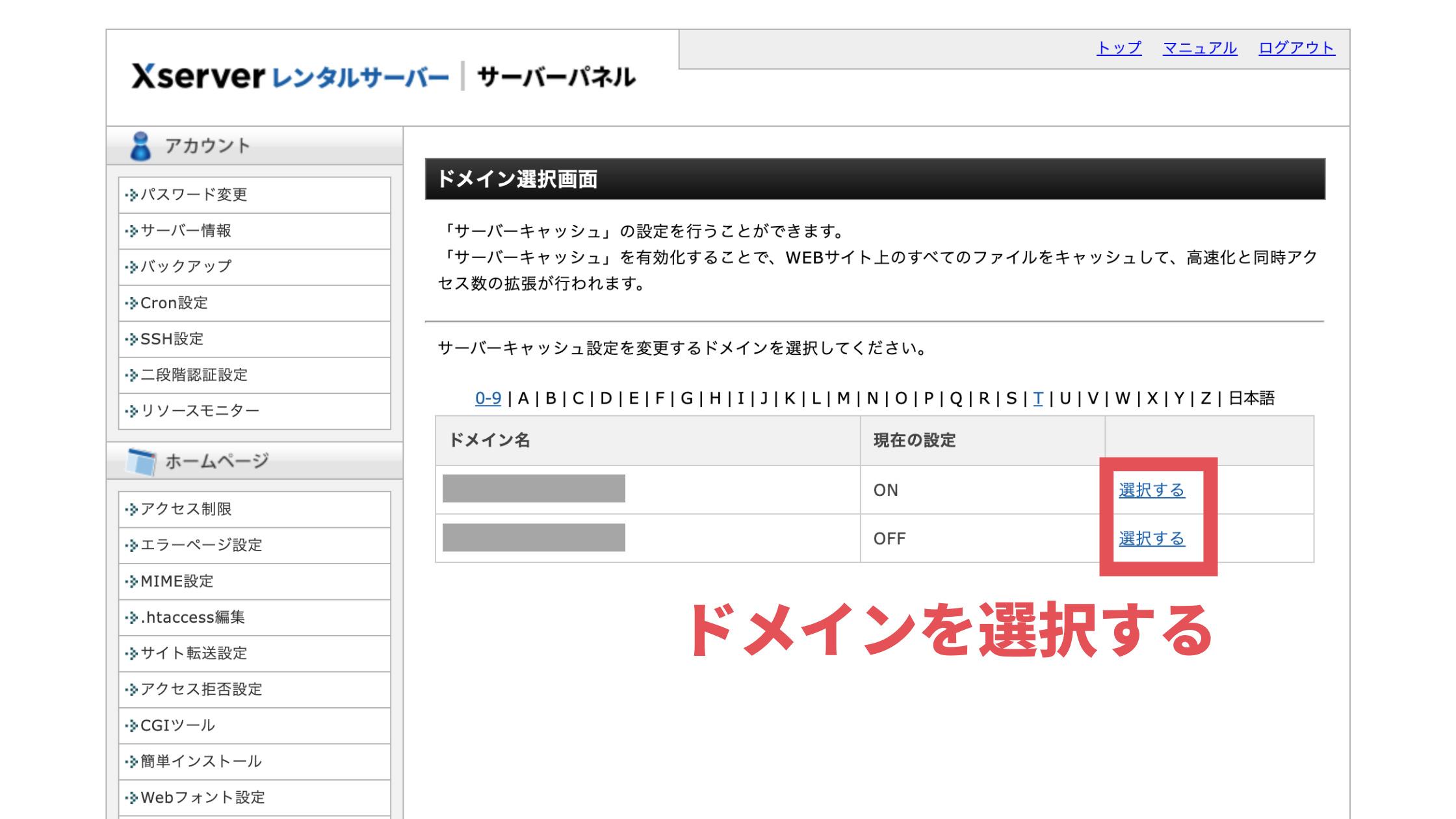This screenshot has height=819, width=1456.
Task: Click the letter M in the index
Action: tap(844, 398)
